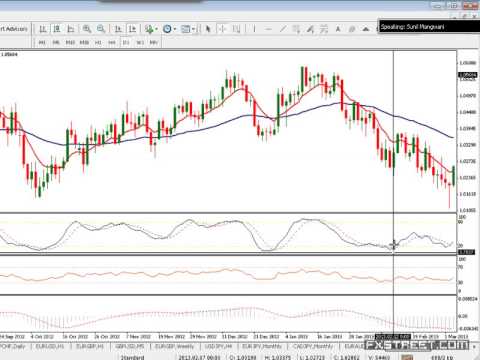Click the Expert Advisors button
Viewport: 480px width, 360px height.
[x=14, y=29]
